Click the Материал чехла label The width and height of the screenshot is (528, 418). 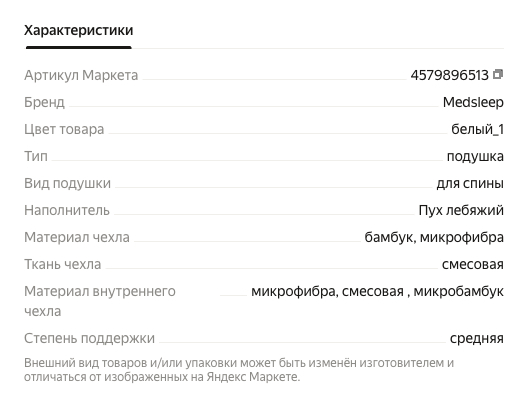pyautogui.click(x=77, y=237)
